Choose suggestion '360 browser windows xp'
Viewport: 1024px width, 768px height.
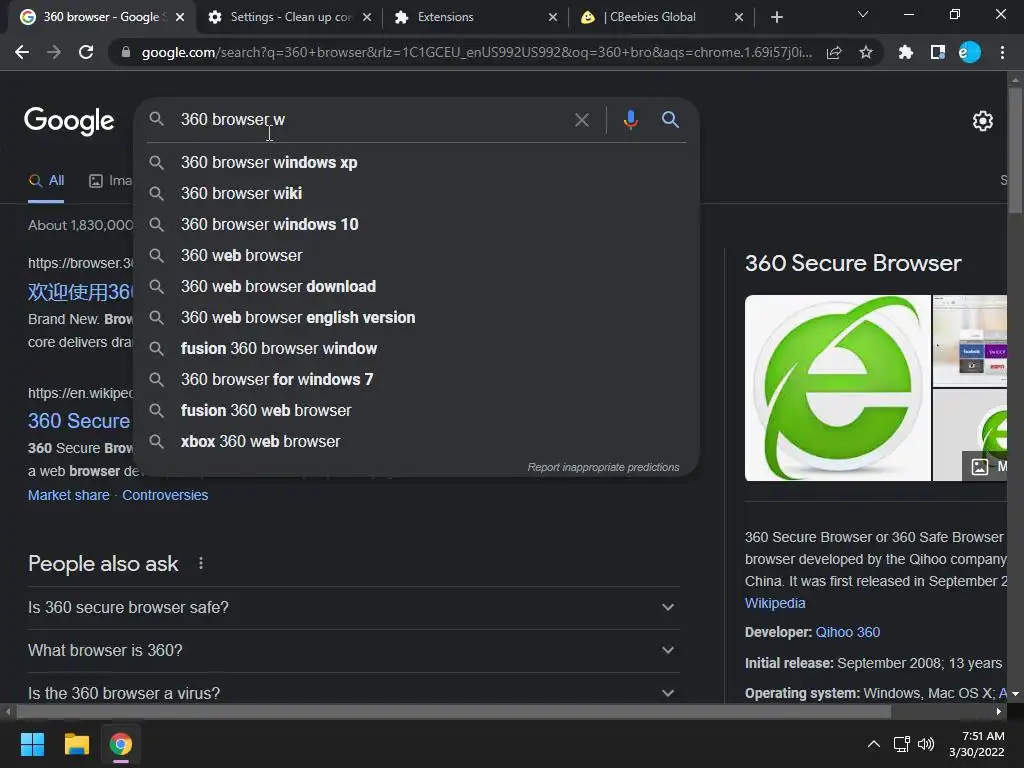coord(417,162)
